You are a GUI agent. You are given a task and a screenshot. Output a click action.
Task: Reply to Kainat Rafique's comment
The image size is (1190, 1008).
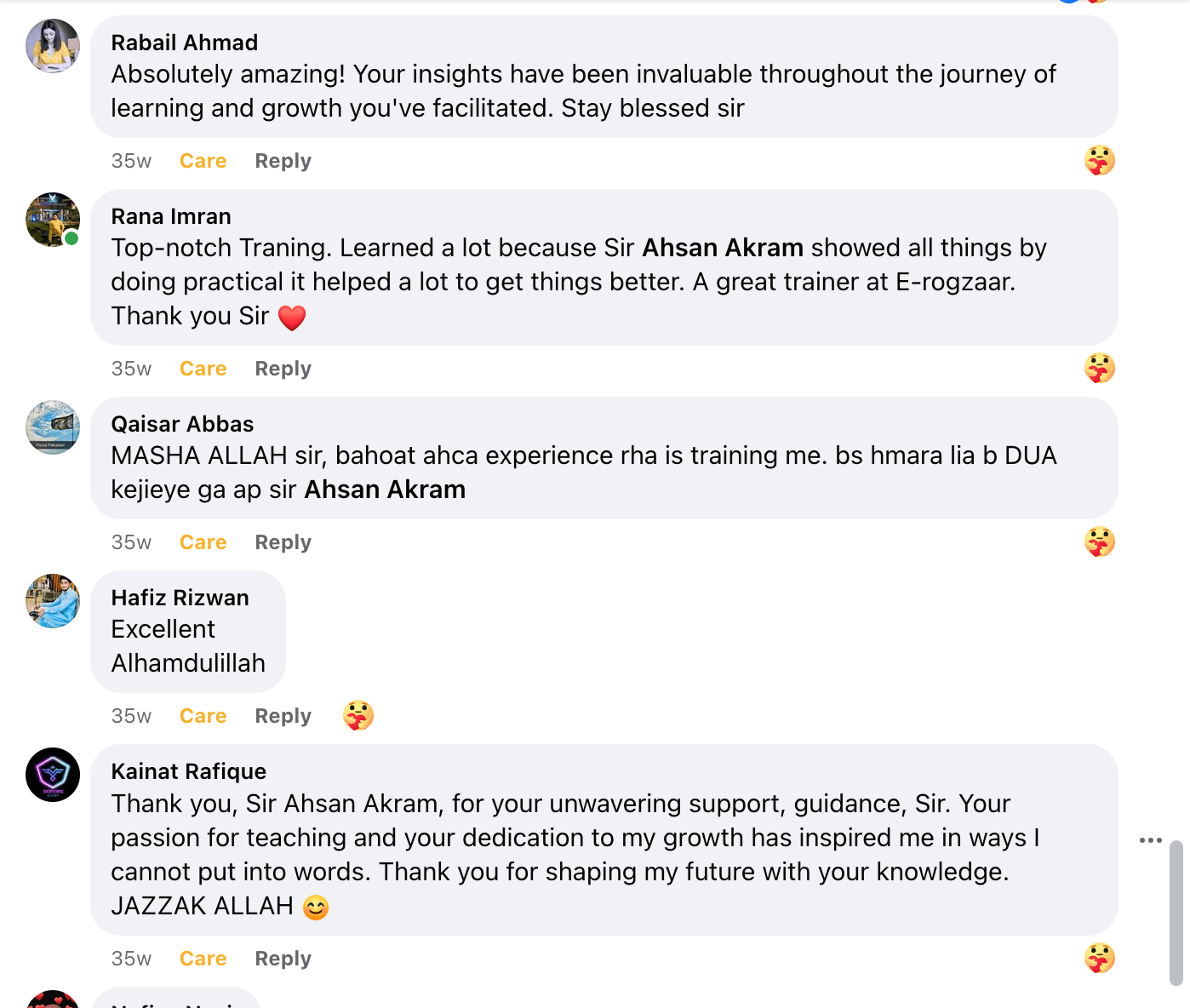283,959
